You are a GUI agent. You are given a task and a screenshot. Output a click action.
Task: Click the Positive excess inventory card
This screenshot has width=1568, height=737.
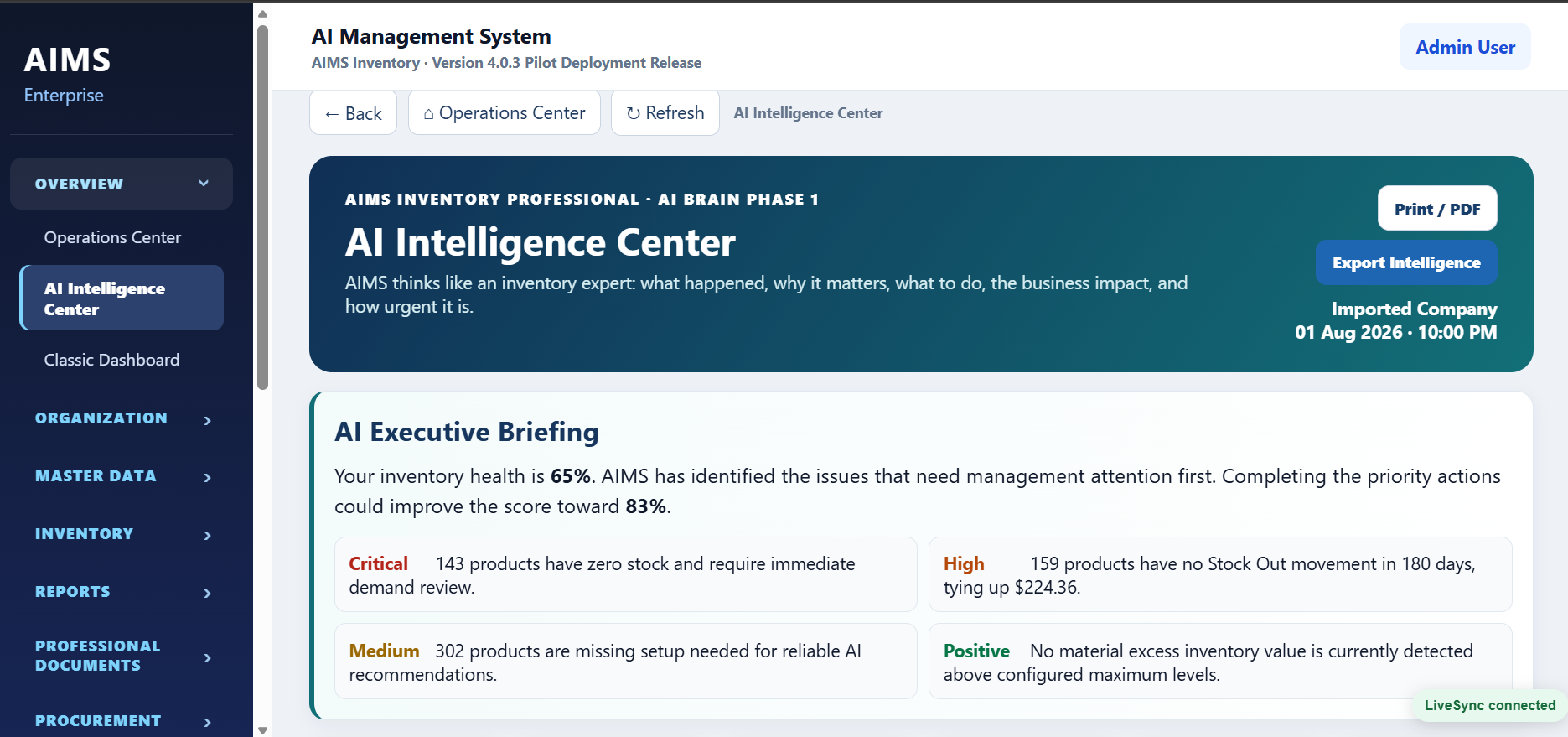(x=1220, y=662)
